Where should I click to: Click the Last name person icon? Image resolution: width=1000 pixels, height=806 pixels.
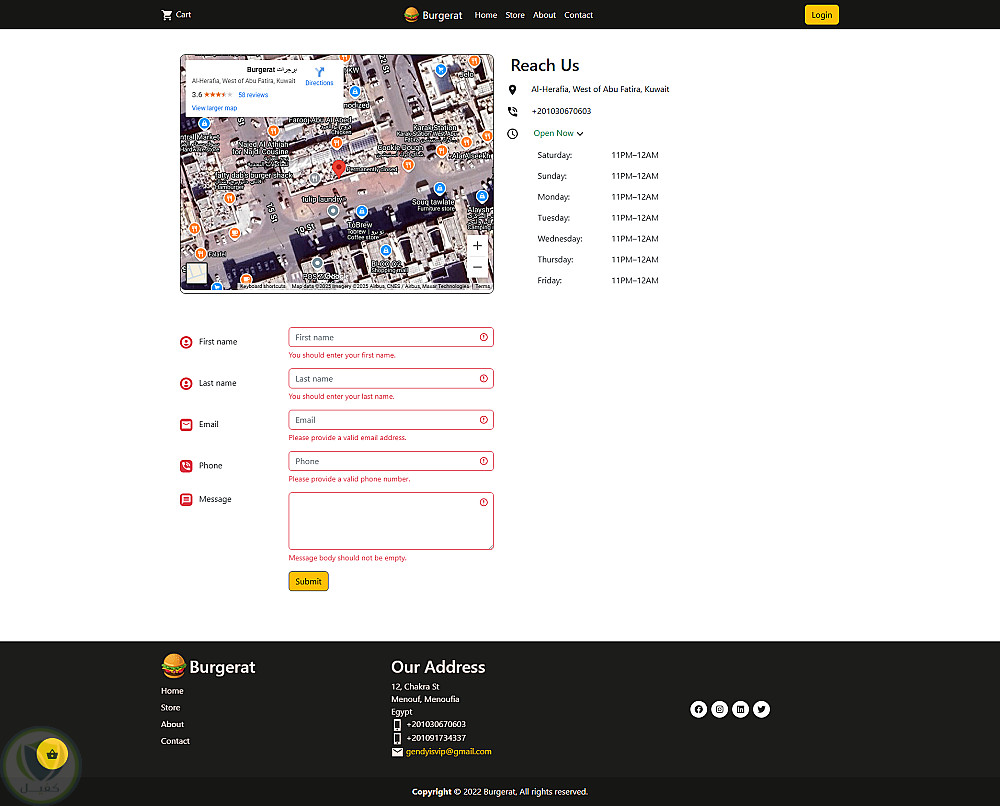186,384
